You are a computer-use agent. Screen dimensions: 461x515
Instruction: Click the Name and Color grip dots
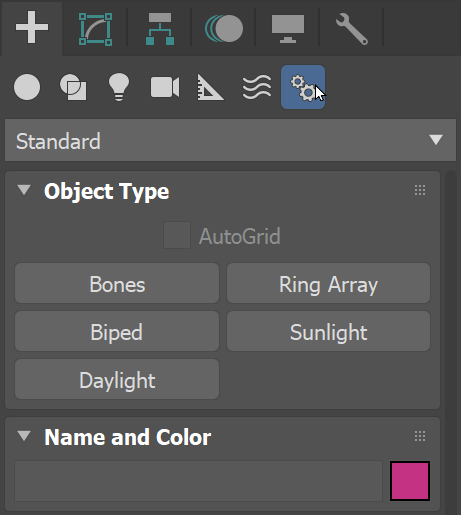420,436
